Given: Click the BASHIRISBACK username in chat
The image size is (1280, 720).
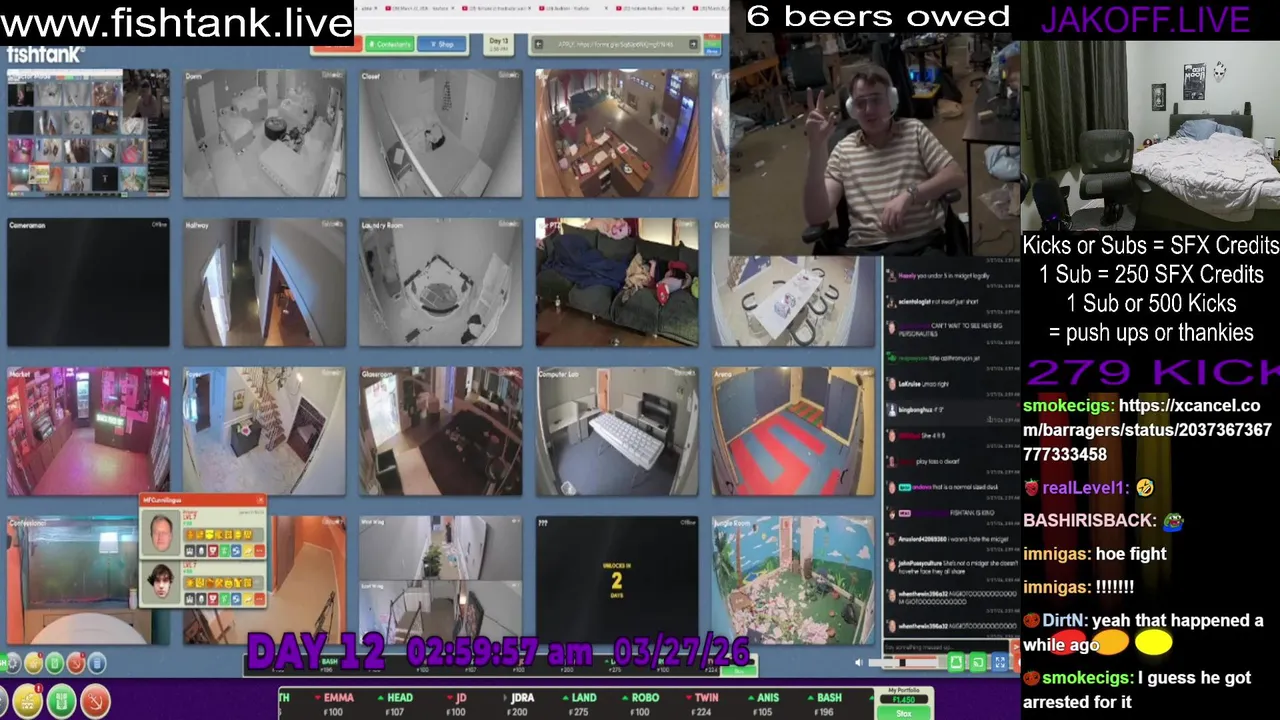Looking at the screenshot, I should (1089, 520).
